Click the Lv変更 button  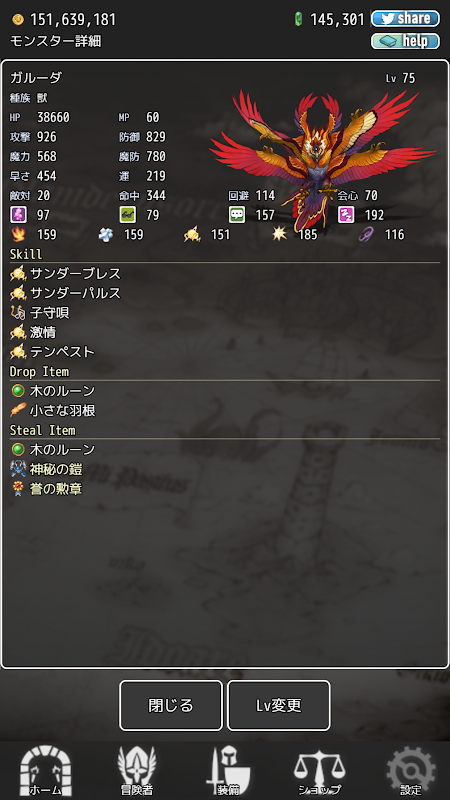pyautogui.click(x=279, y=705)
